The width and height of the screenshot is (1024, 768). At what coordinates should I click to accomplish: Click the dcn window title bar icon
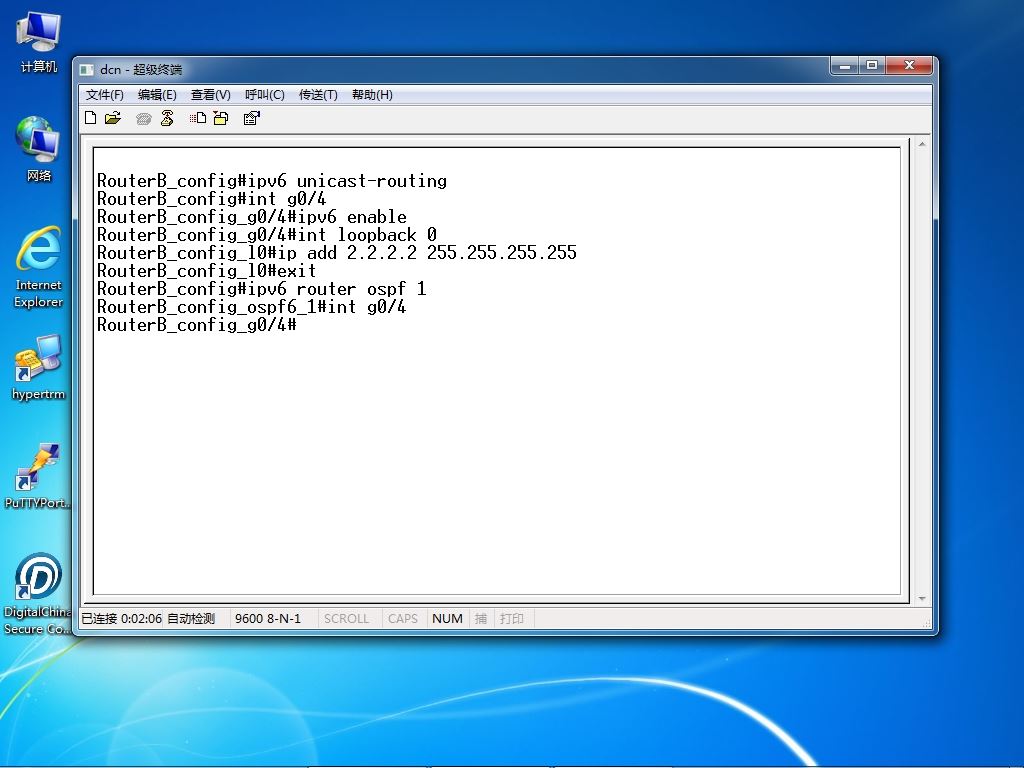[x=86, y=69]
